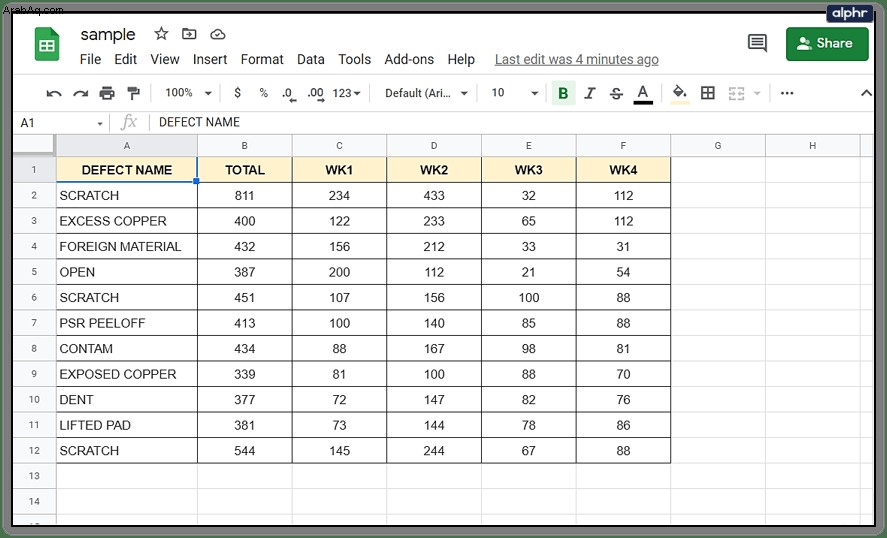887x538 pixels.
Task: Select row 13 header
Action: [x=34, y=476]
